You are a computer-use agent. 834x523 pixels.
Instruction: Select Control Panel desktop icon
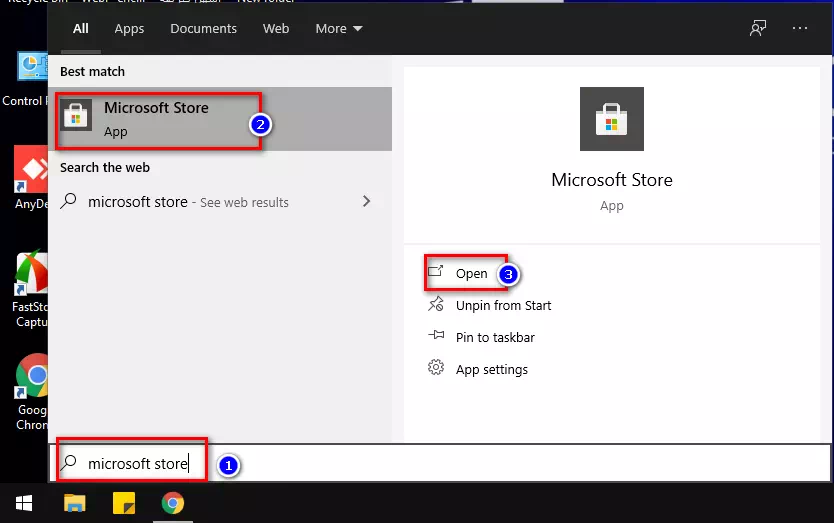(24, 80)
